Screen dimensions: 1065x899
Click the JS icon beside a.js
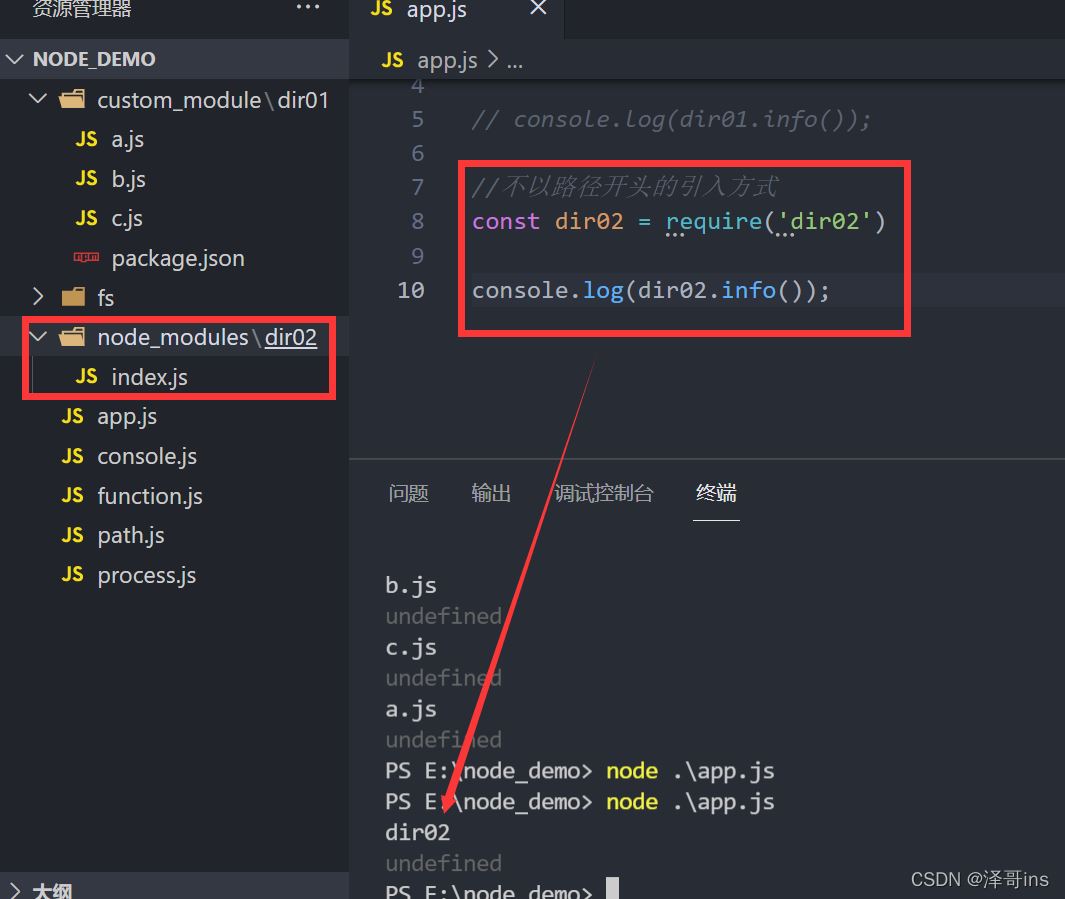(x=86, y=139)
